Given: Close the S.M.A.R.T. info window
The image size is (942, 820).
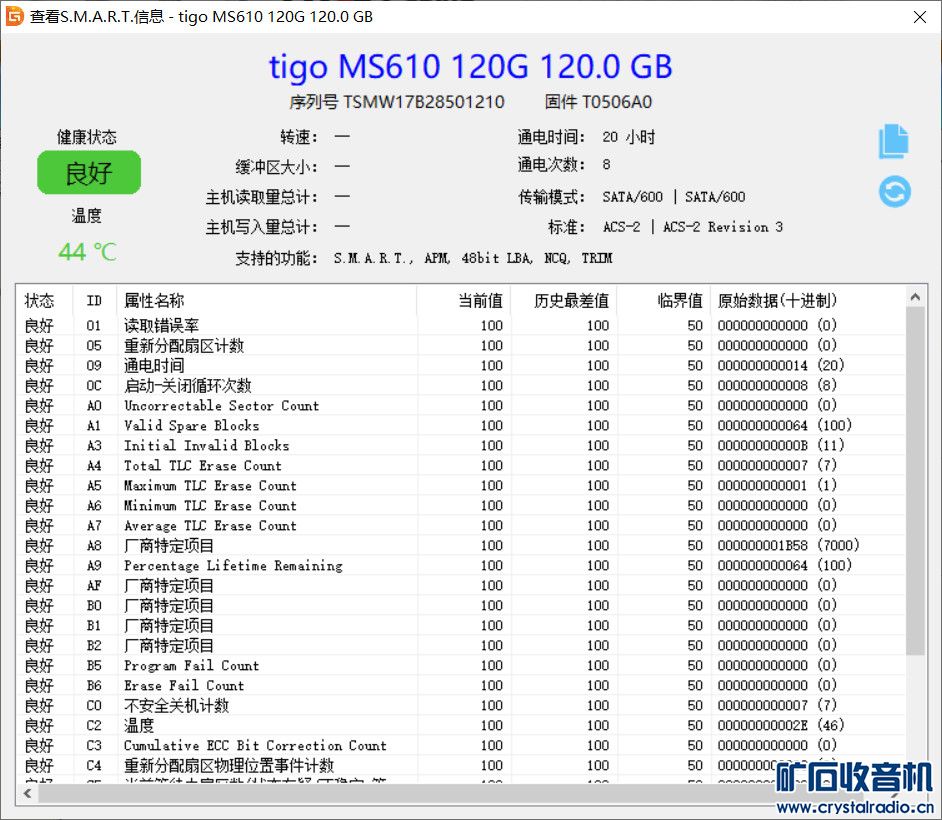Looking at the screenshot, I should click(919, 17).
